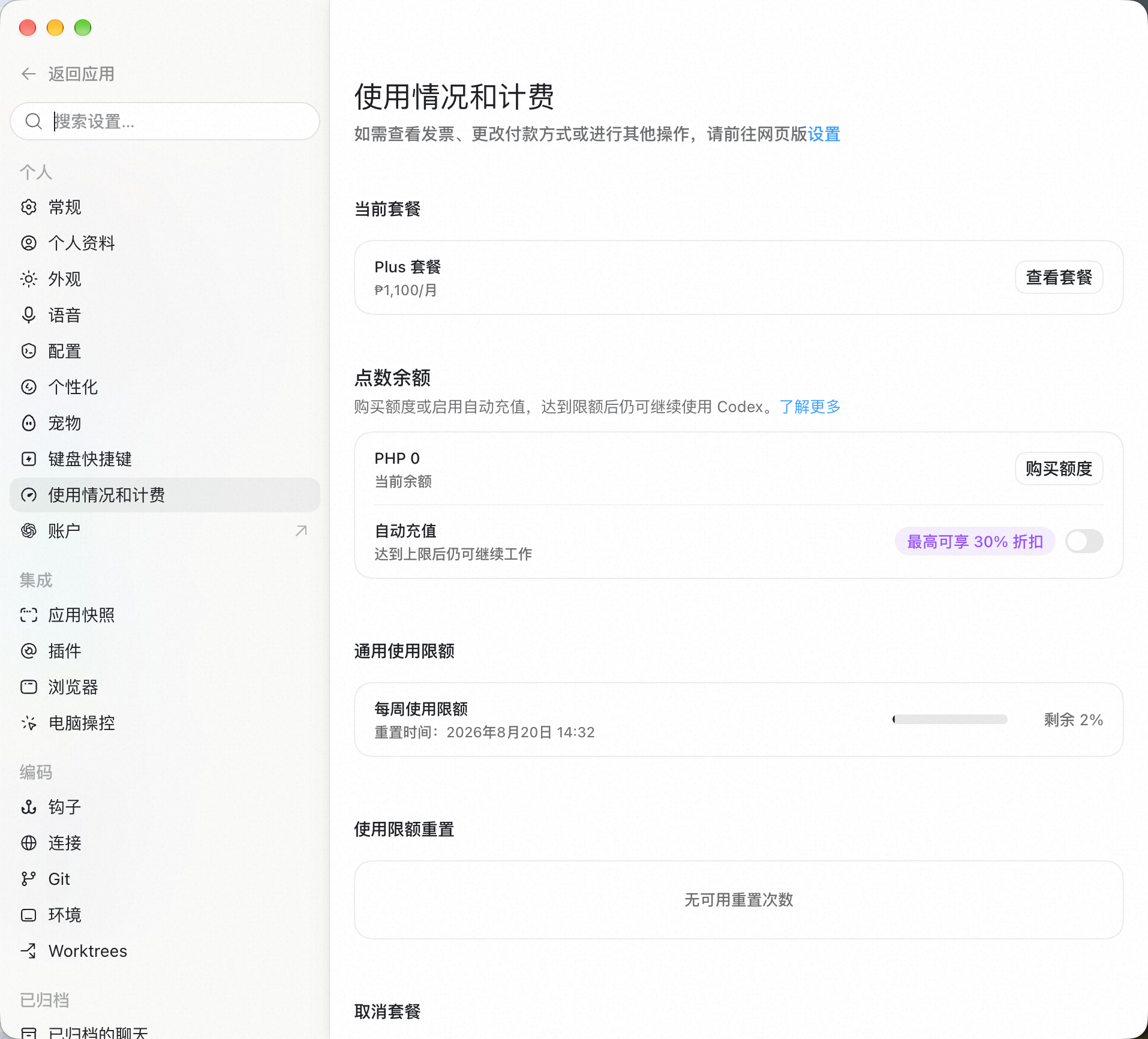Open 宠物 settings in sidebar
1148x1039 pixels.
click(165, 423)
